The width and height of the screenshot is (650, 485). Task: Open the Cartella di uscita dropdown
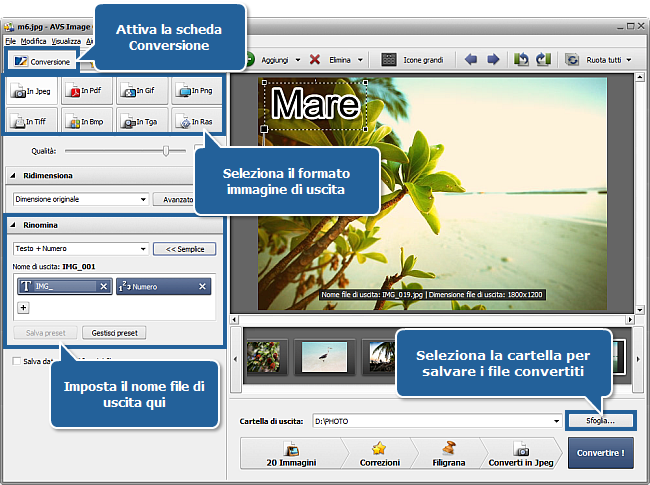tap(555, 421)
